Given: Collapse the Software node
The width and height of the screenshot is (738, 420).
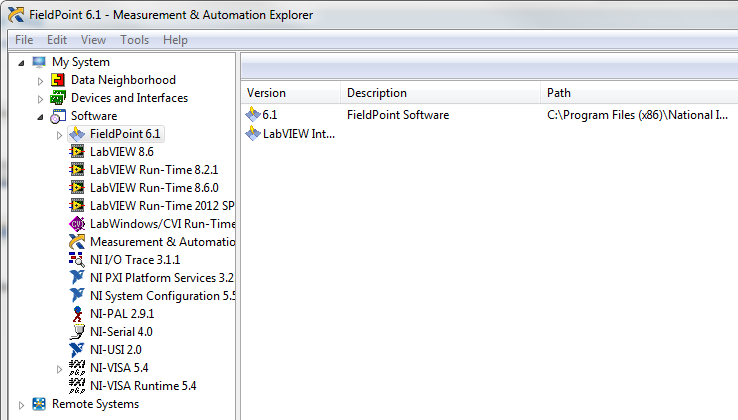Looking at the screenshot, I should tap(40, 117).
